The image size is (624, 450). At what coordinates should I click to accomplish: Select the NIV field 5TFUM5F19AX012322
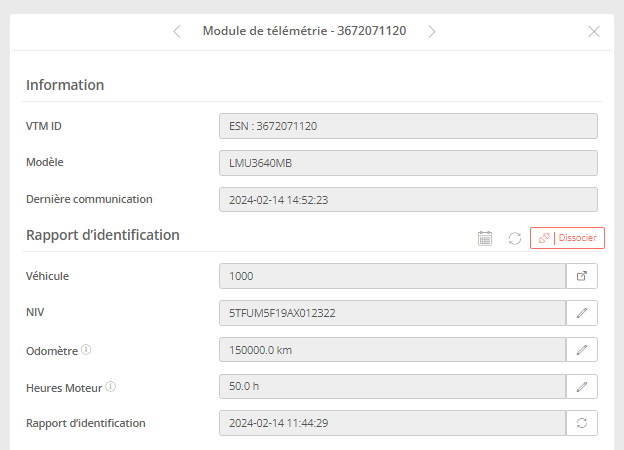point(392,313)
